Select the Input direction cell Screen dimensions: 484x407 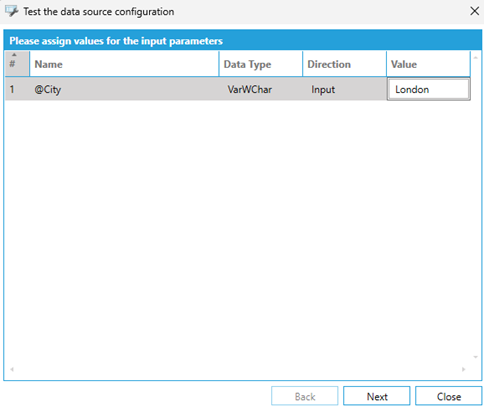(x=344, y=89)
